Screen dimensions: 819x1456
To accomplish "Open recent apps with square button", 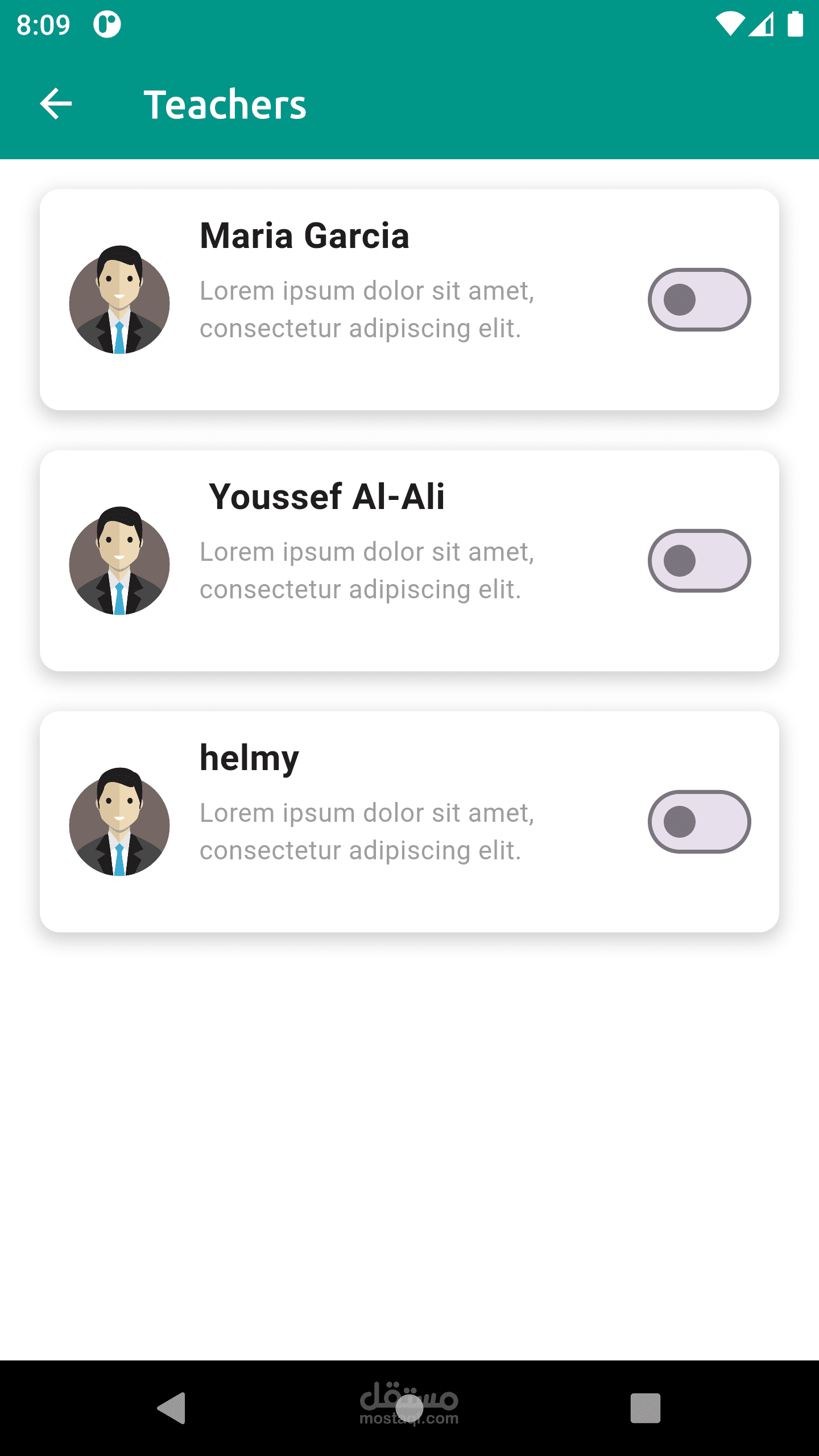I will [x=645, y=1408].
